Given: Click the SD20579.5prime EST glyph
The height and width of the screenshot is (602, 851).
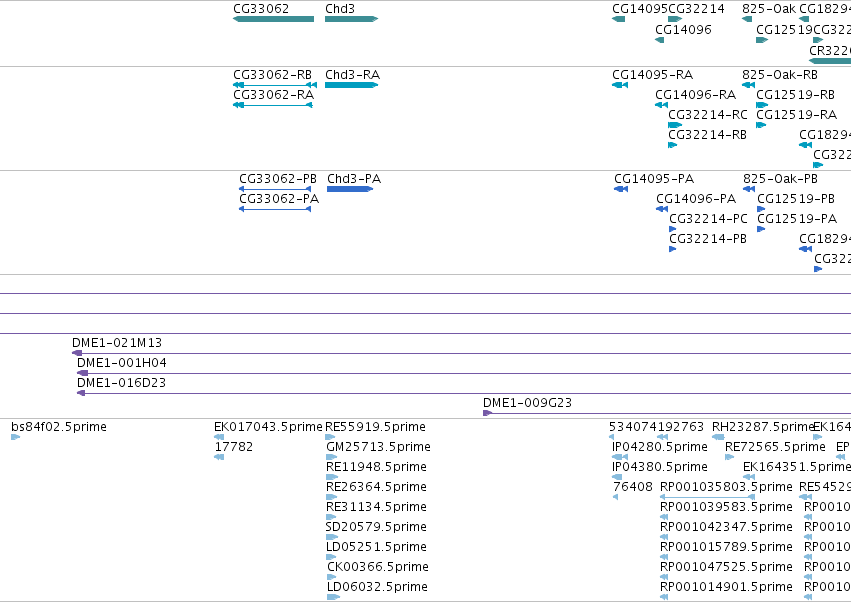Looking at the screenshot, I should 331,537.
